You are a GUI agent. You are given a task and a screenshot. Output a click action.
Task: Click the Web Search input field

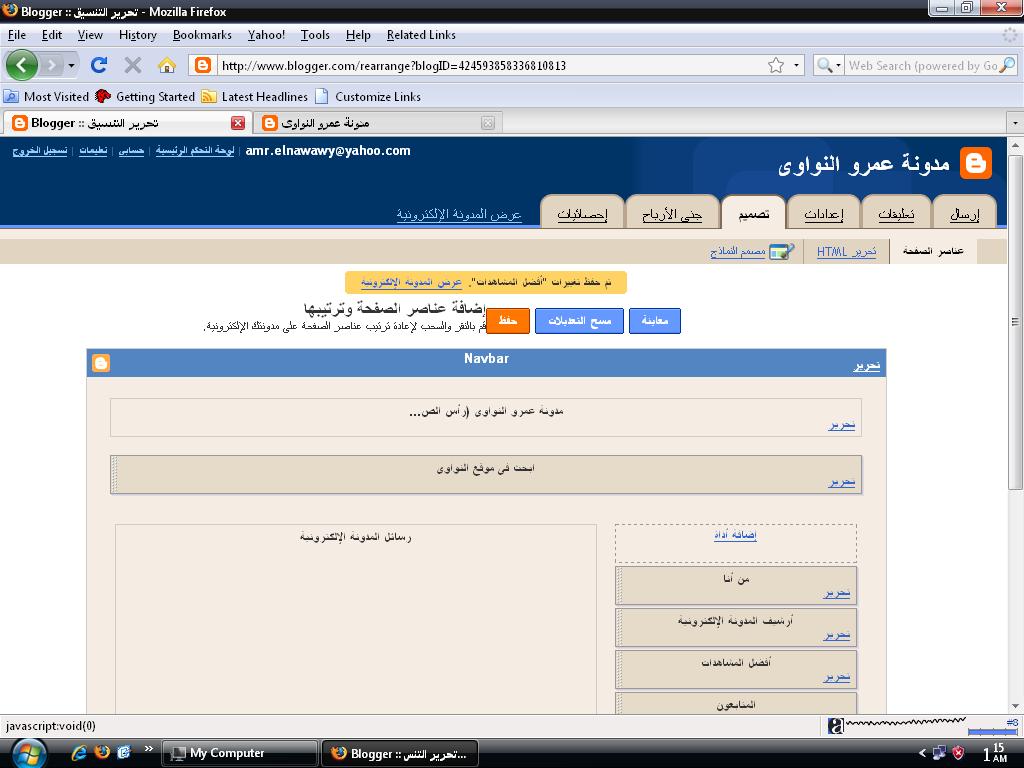click(x=923, y=65)
